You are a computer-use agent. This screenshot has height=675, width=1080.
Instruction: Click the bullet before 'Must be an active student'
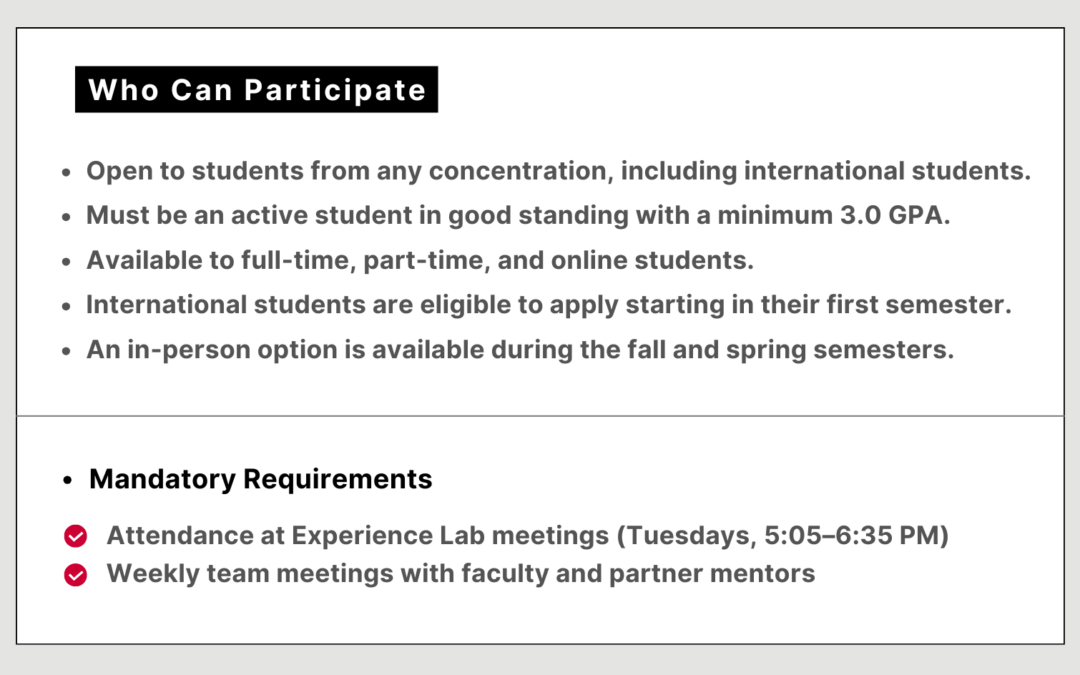(66, 217)
